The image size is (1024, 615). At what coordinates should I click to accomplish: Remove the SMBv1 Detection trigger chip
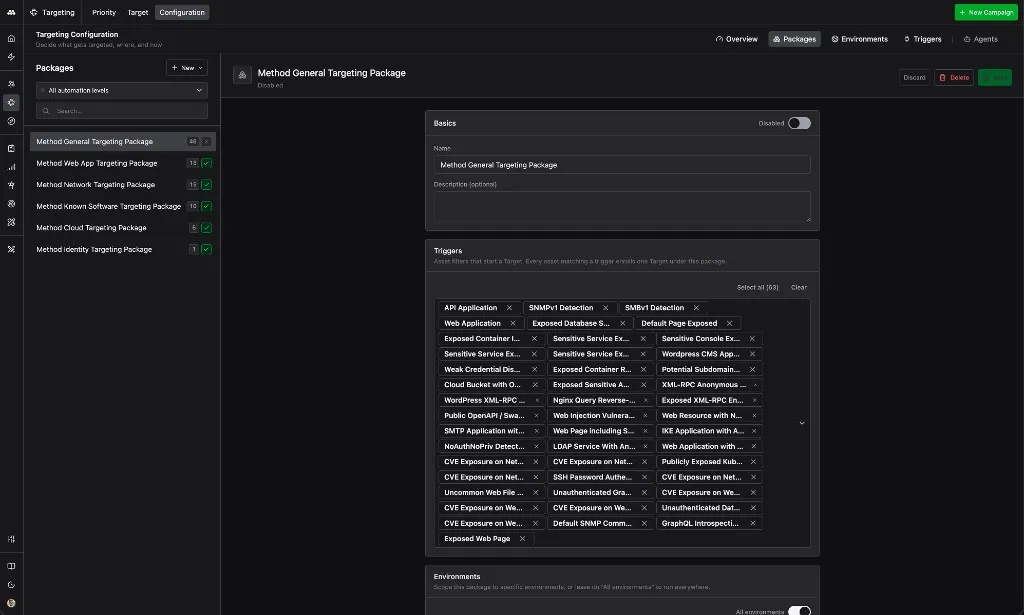pyautogui.click(x=696, y=308)
